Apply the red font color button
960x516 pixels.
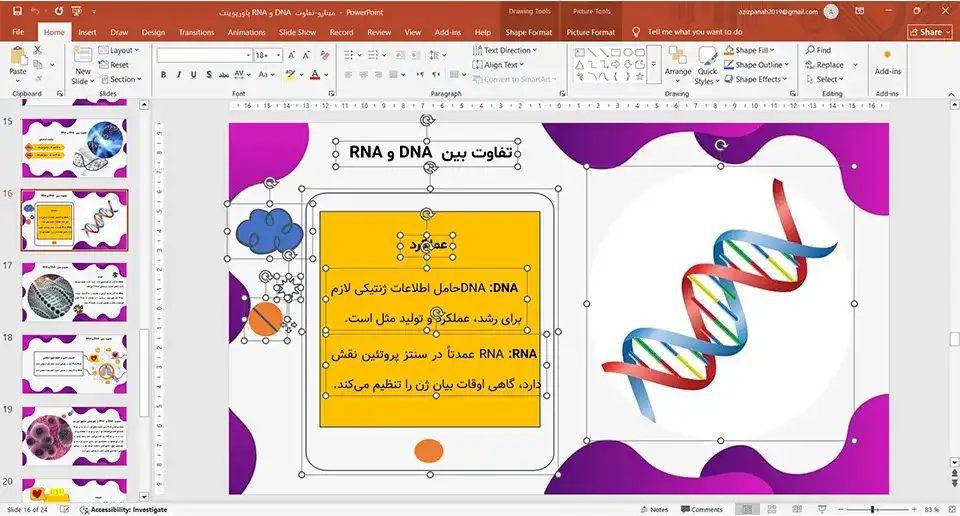315,75
